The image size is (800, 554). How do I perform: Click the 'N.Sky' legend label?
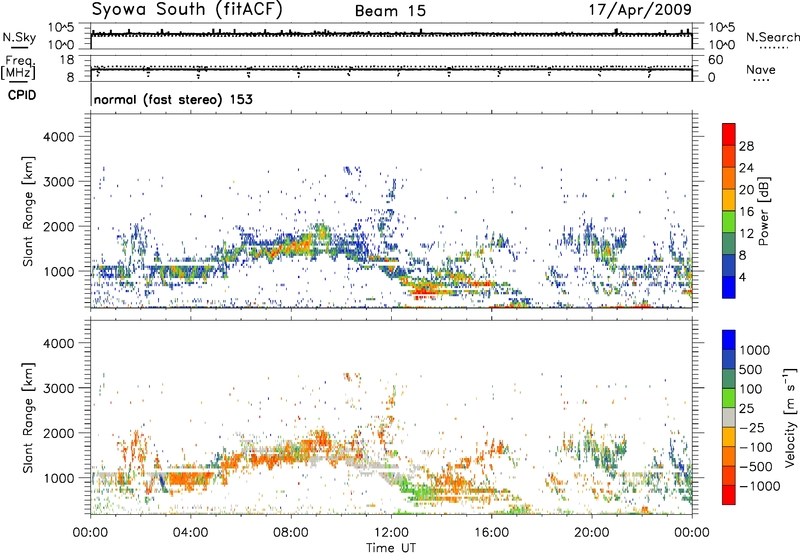pos(19,37)
